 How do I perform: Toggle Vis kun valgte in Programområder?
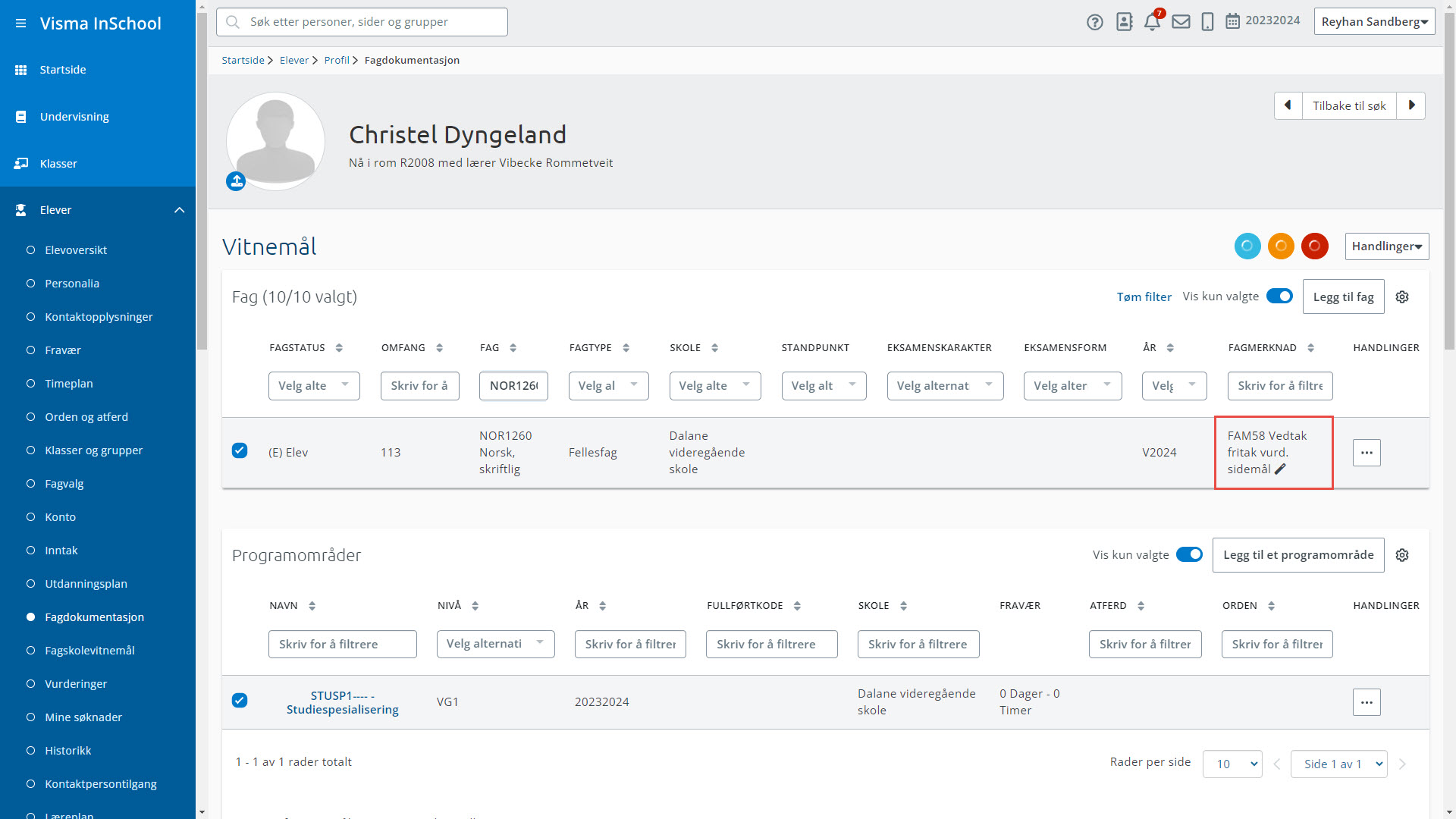(x=1189, y=554)
